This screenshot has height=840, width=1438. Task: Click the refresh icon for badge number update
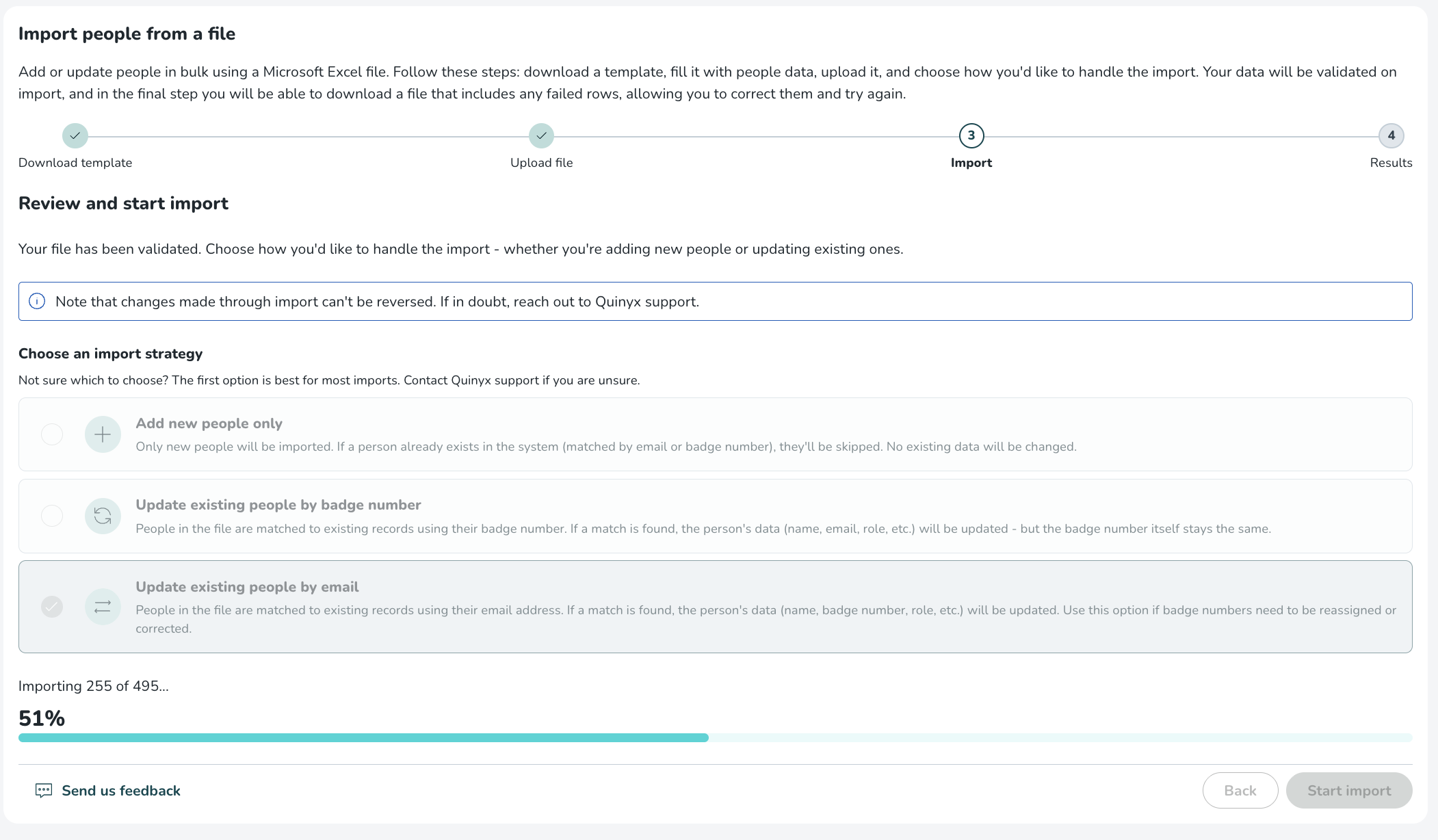(x=103, y=516)
